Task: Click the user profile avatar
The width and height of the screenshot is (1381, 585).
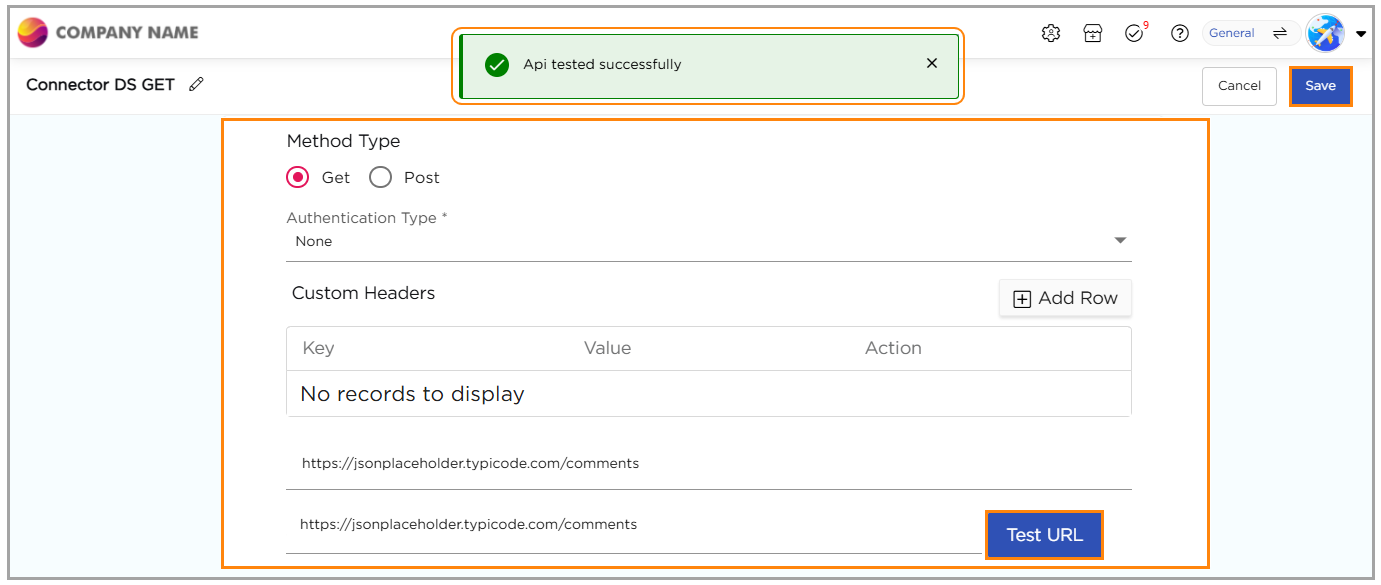Action: pyautogui.click(x=1325, y=33)
